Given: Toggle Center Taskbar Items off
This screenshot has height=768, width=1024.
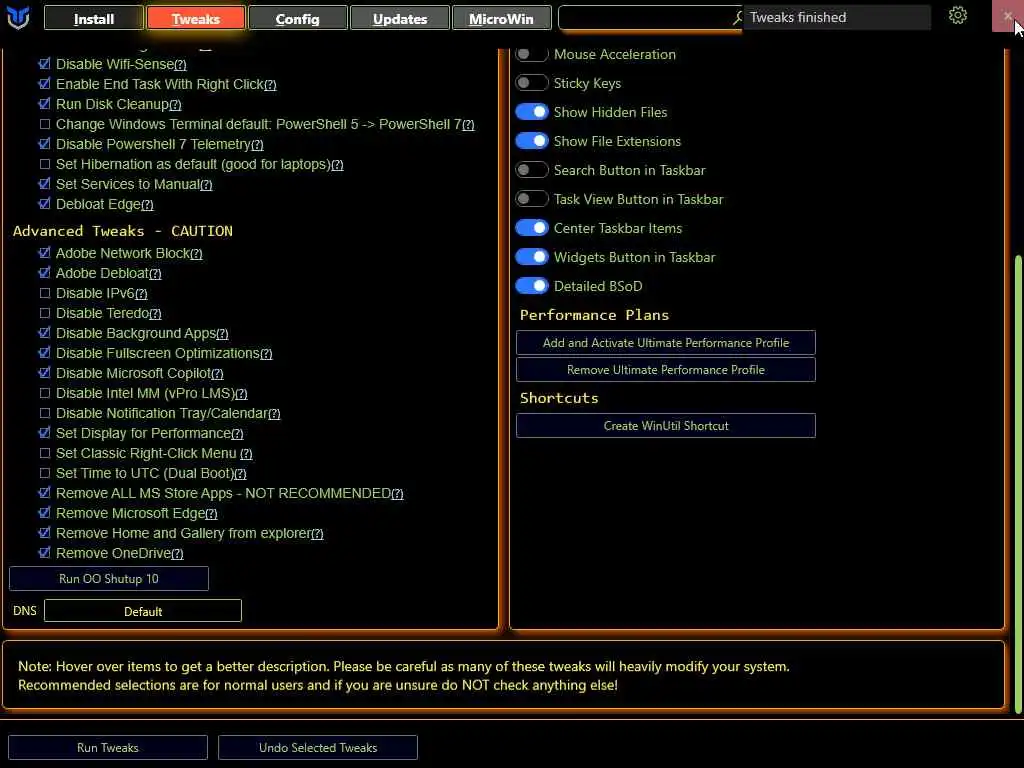Looking at the screenshot, I should (x=531, y=228).
